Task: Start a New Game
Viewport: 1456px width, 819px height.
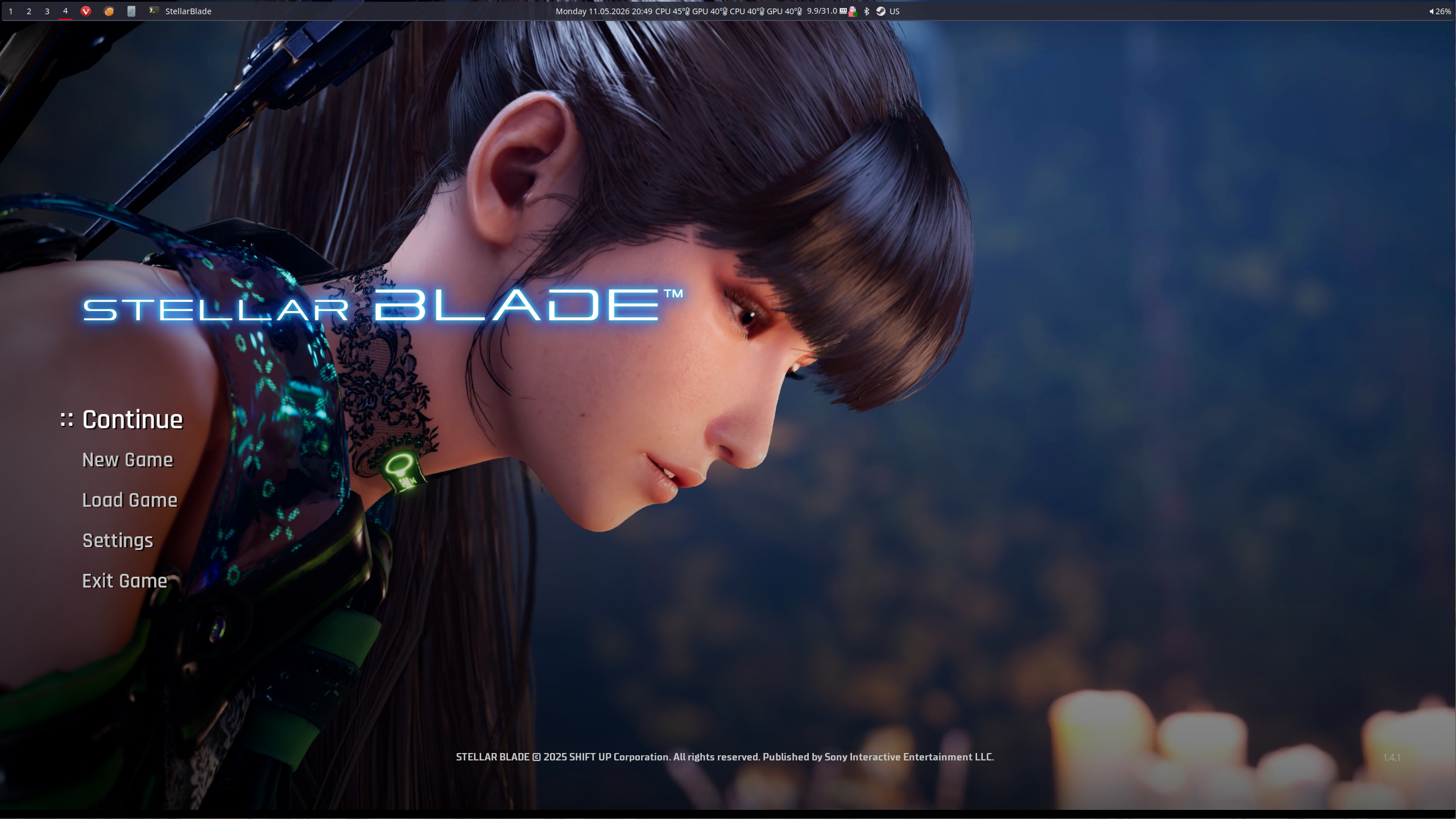Action: pyautogui.click(x=127, y=460)
